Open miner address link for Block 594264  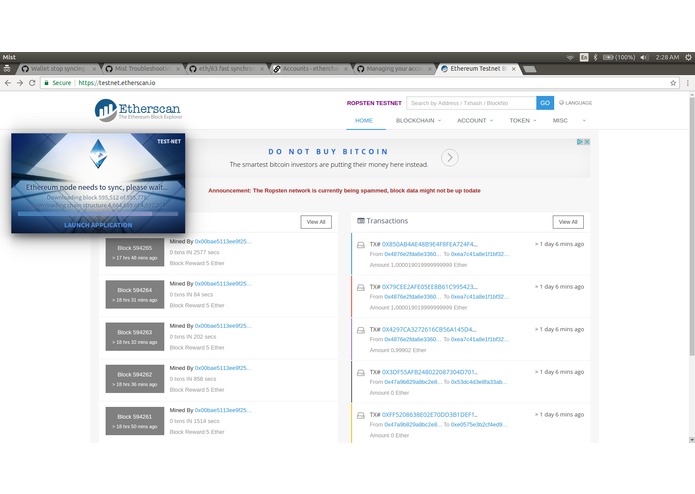point(223,284)
